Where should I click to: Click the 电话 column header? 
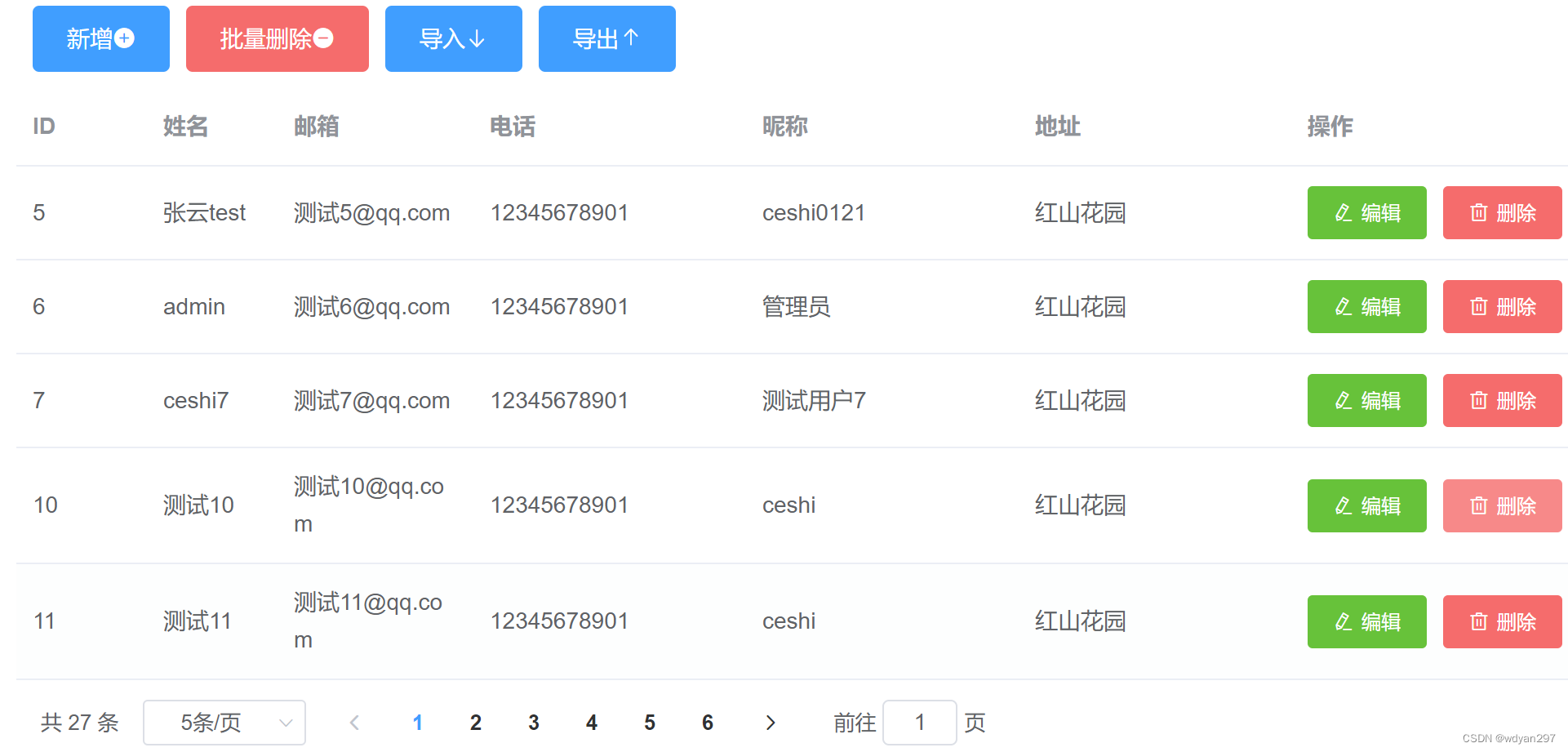[513, 127]
